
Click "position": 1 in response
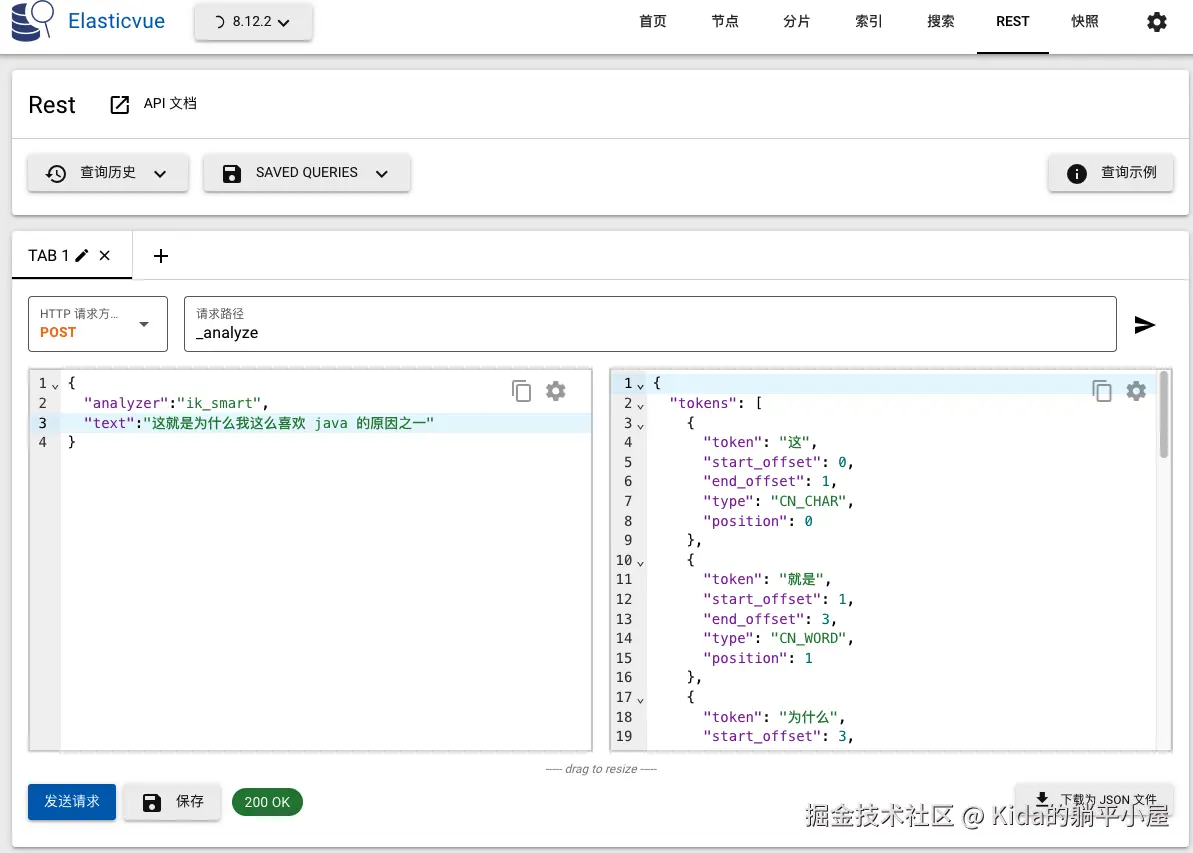click(x=758, y=658)
